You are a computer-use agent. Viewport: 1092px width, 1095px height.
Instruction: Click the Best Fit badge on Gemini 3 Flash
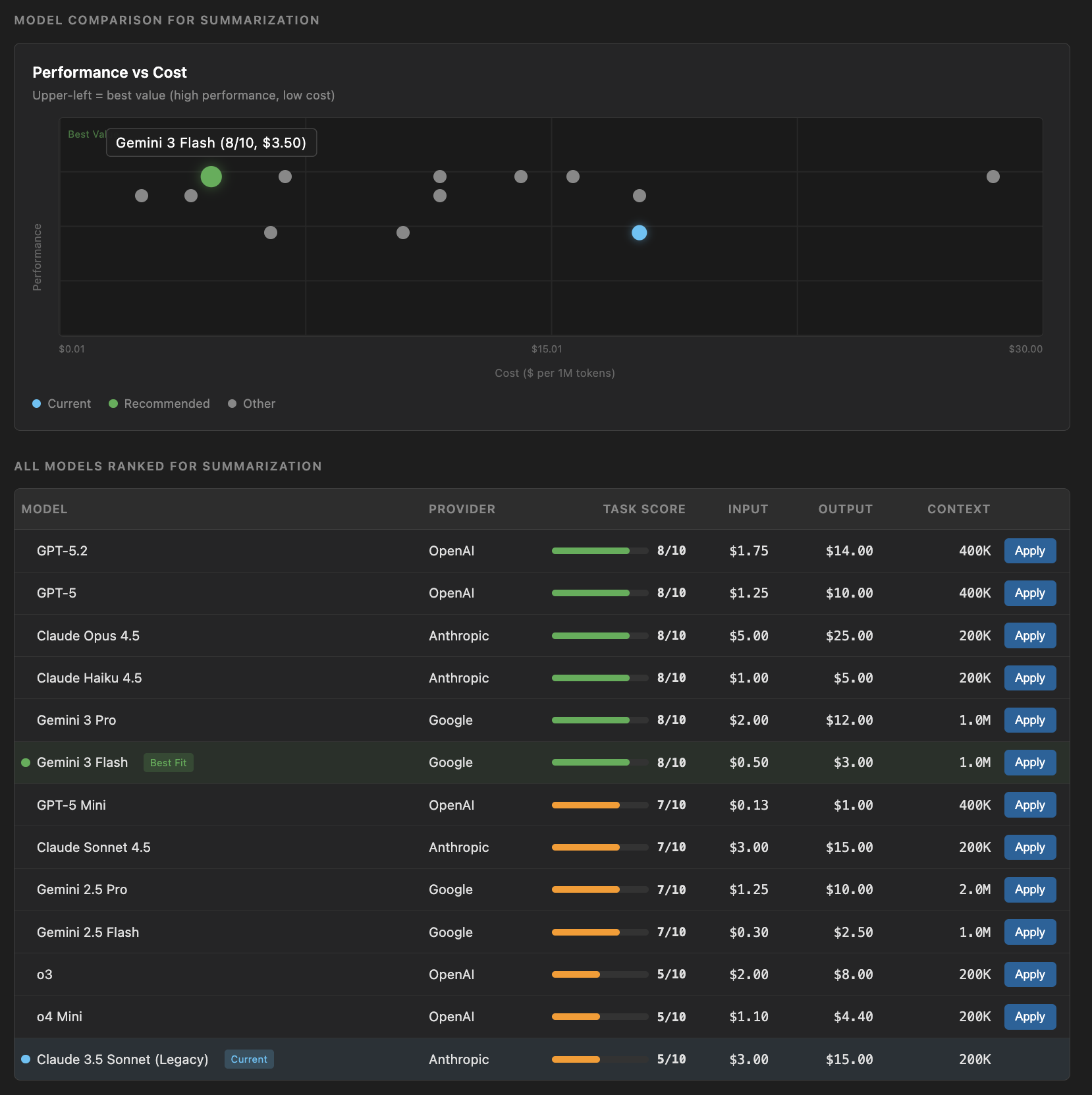pyautogui.click(x=168, y=762)
